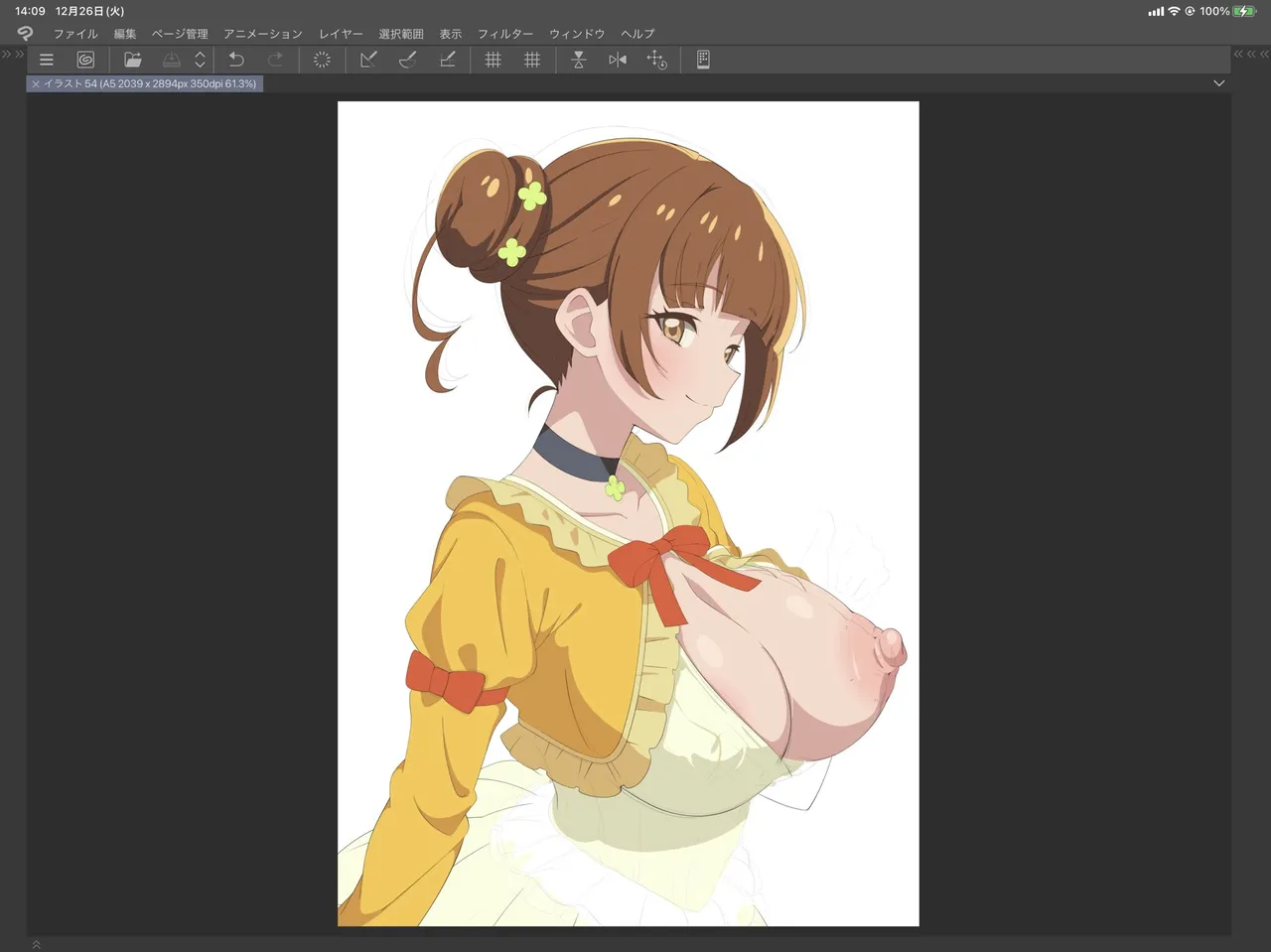
Task: Toggle the first grid snap icon
Action: click(x=493, y=60)
